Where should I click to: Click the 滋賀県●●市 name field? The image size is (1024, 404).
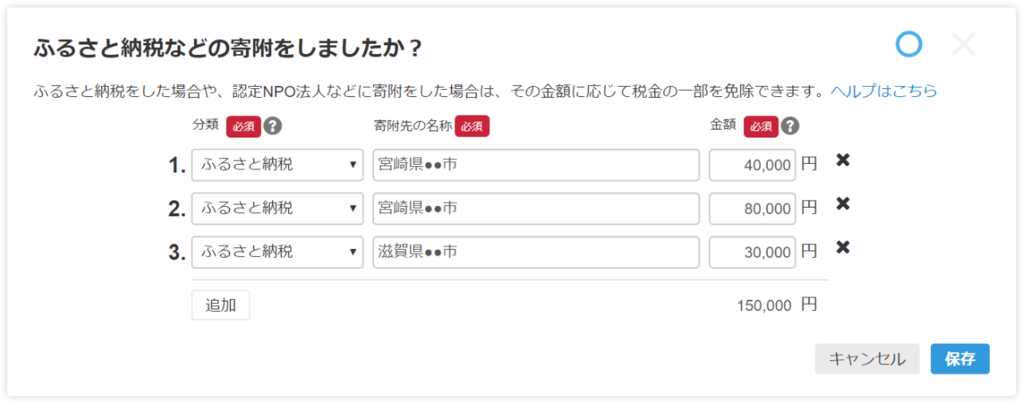(x=535, y=252)
